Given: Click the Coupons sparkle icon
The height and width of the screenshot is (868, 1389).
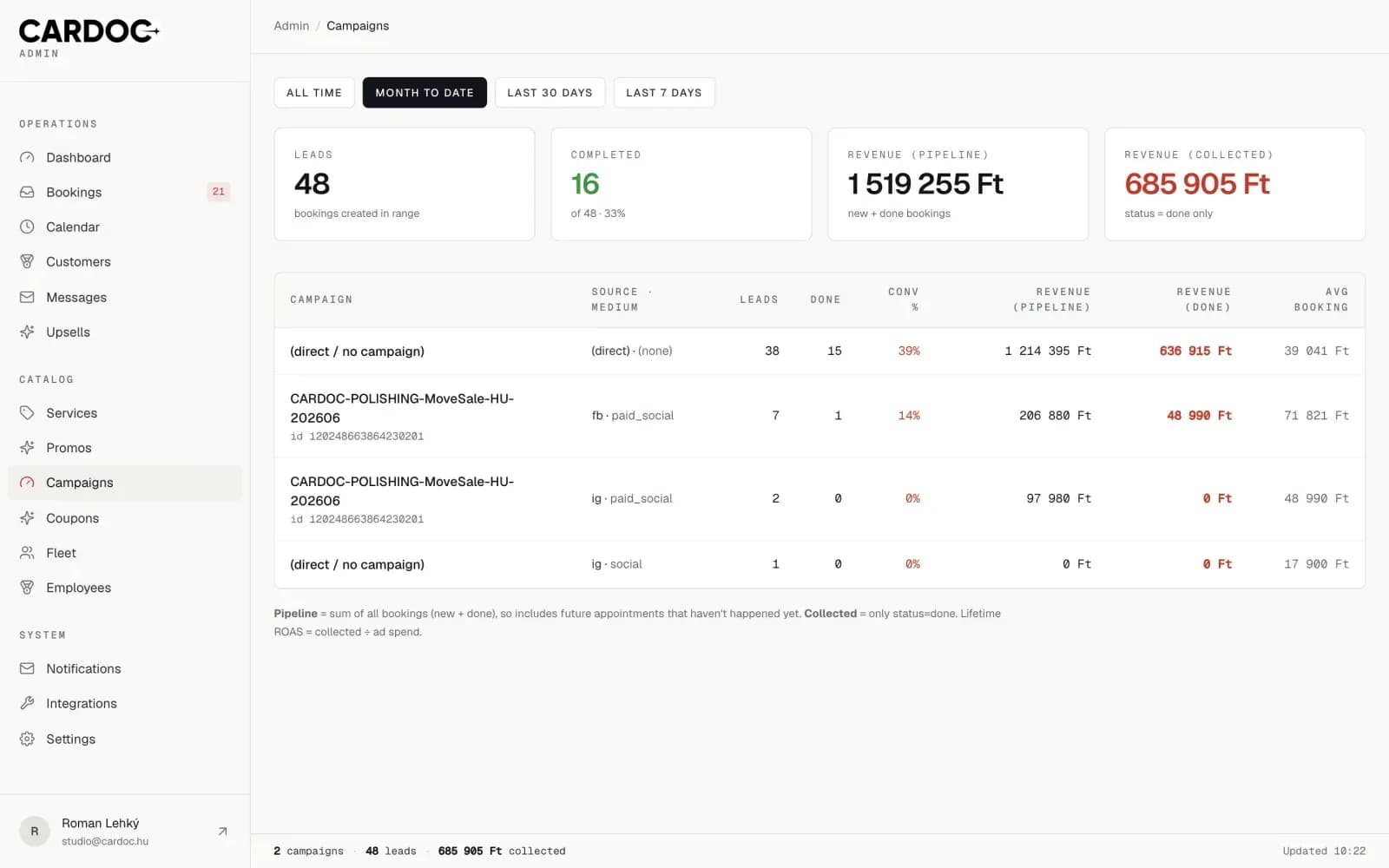Looking at the screenshot, I should 27,518.
